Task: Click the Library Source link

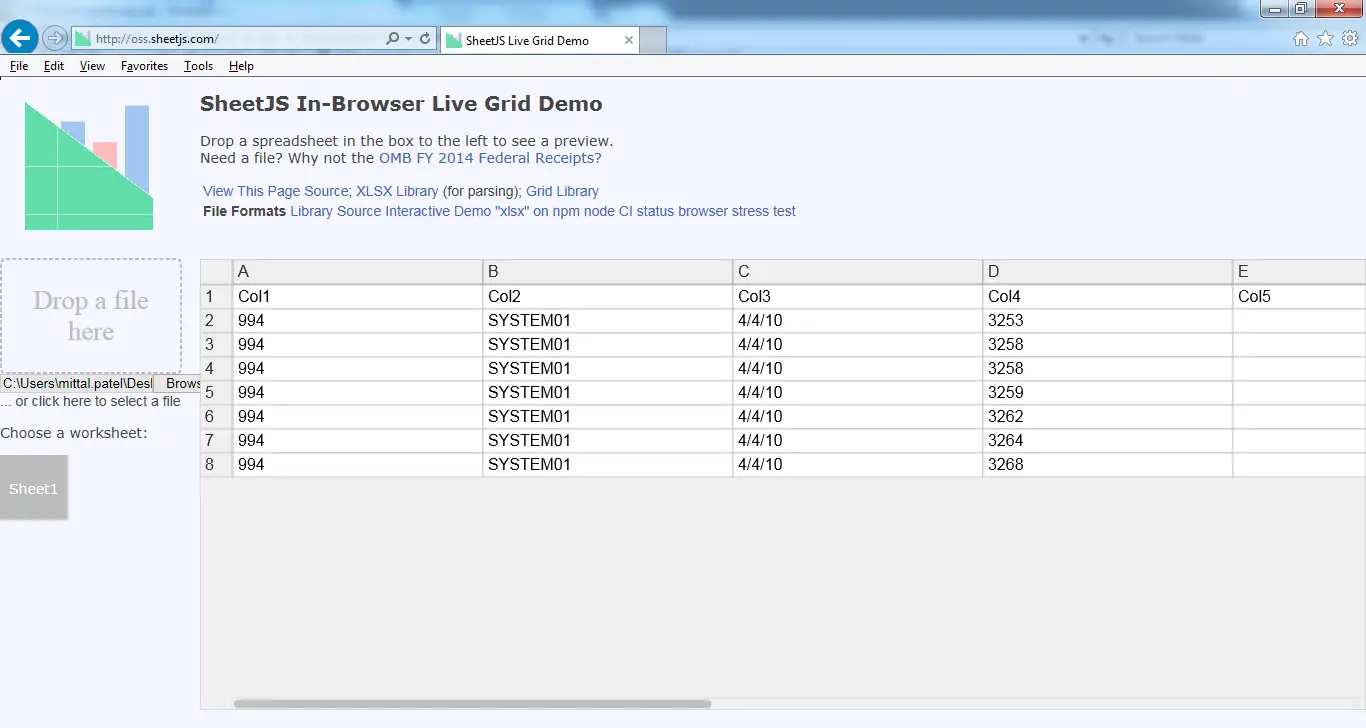Action: point(336,211)
